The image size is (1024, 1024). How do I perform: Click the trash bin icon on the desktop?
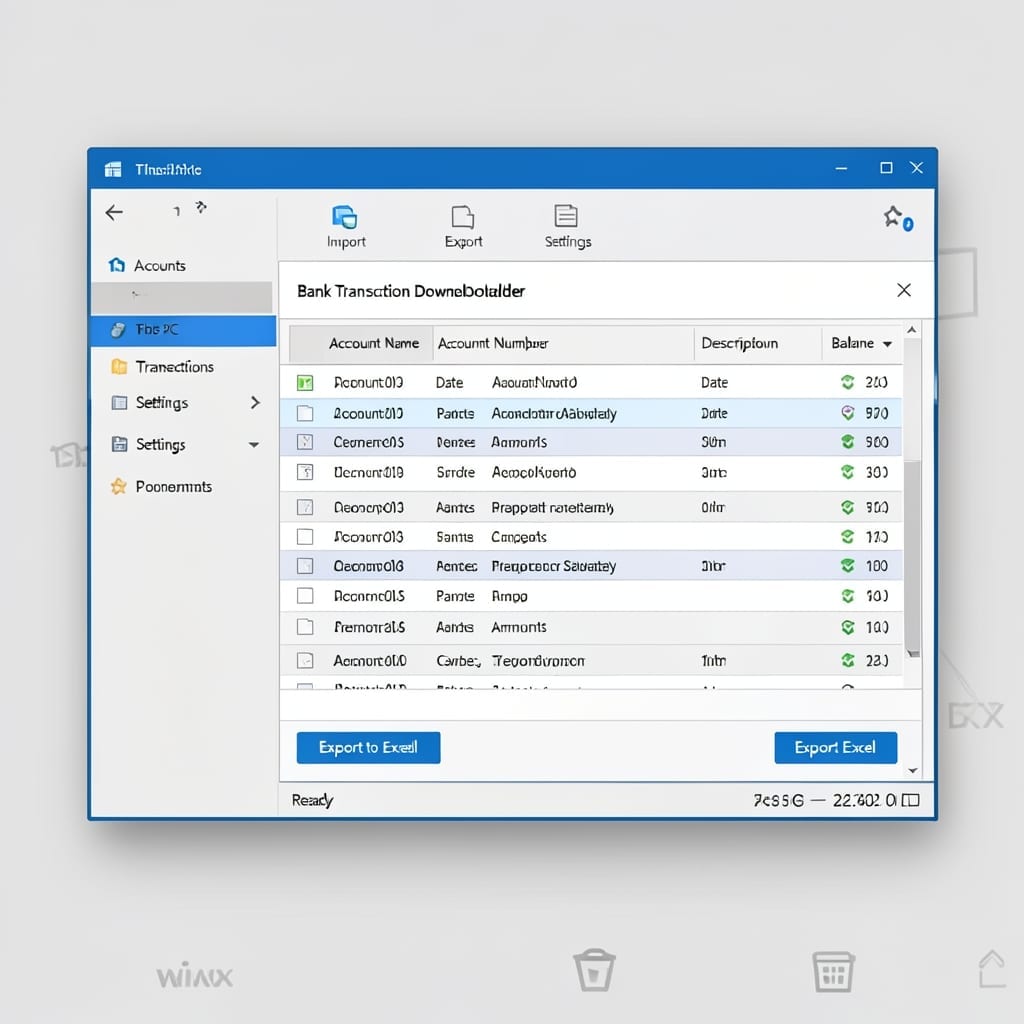click(x=594, y=970)
